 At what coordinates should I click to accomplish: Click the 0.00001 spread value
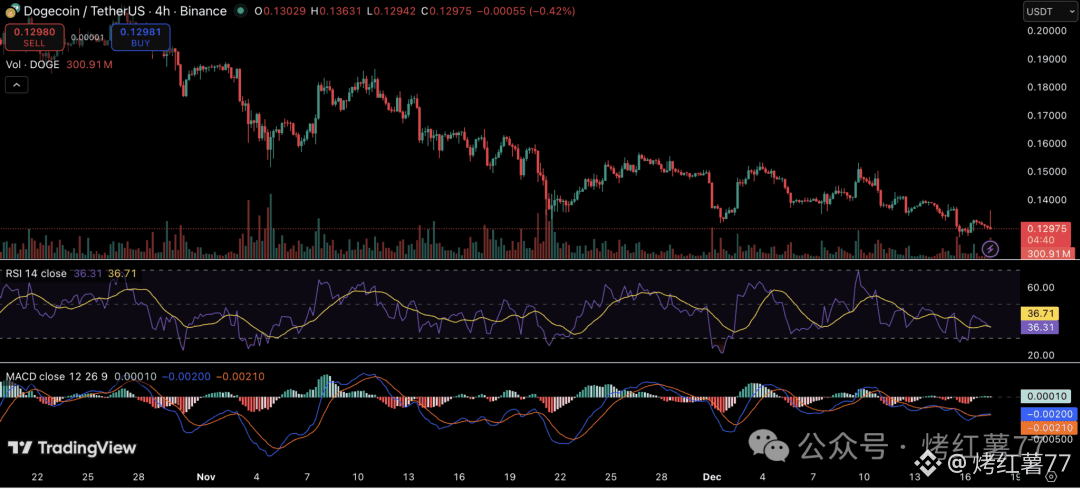(87, 37)
